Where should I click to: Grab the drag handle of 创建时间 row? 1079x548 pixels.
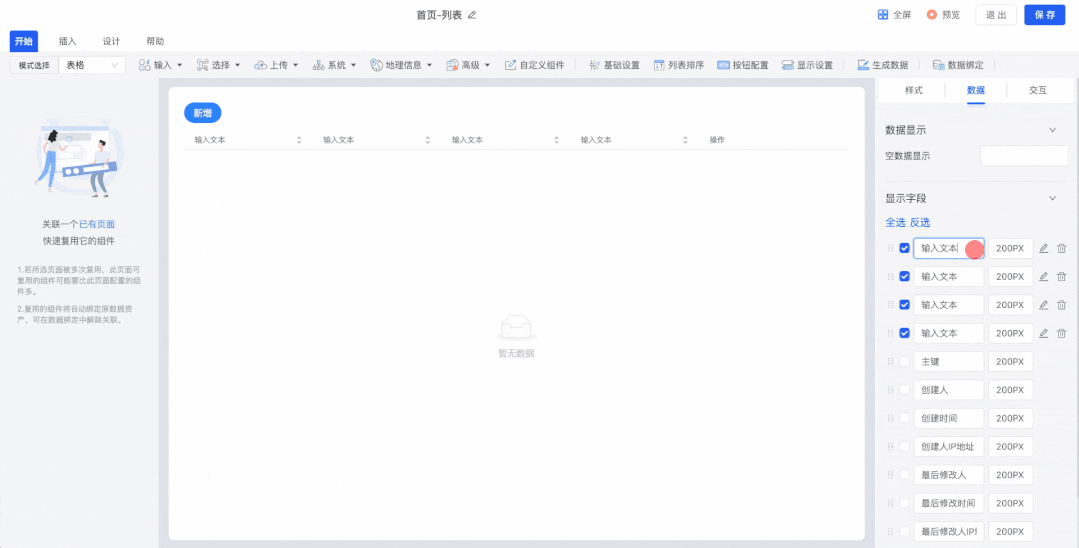point(890,418)
